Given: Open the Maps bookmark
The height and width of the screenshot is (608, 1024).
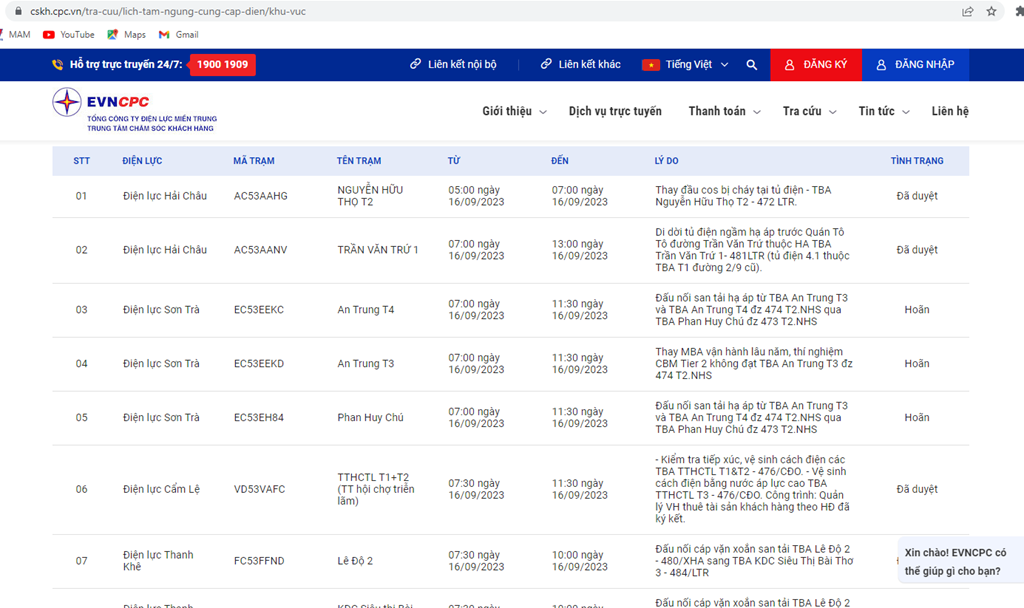Looking at the screenshot, I should tap(126, 34).
